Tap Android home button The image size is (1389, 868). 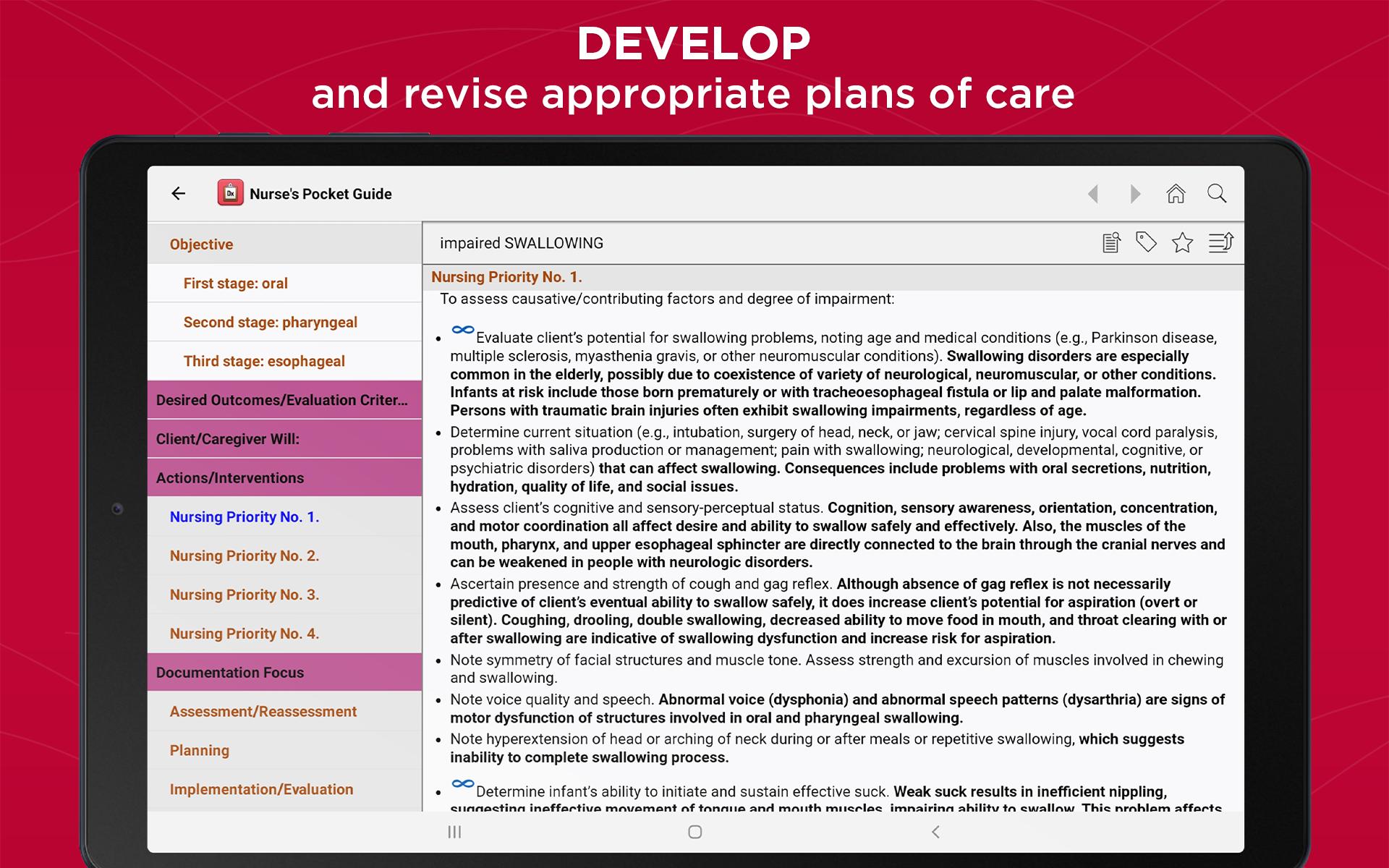(694, 832)
